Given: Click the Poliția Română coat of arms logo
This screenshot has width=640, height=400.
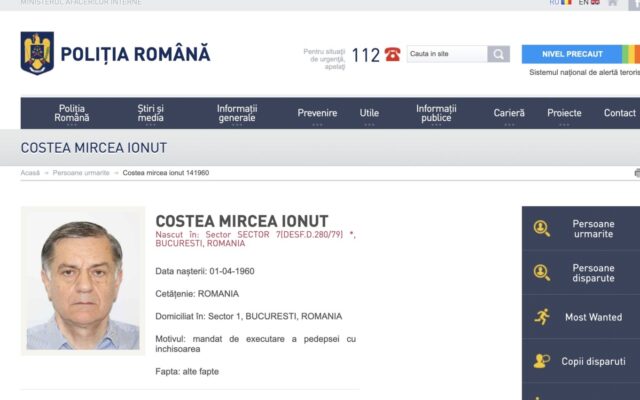Looking at the screenshot, I should (37, 53).
